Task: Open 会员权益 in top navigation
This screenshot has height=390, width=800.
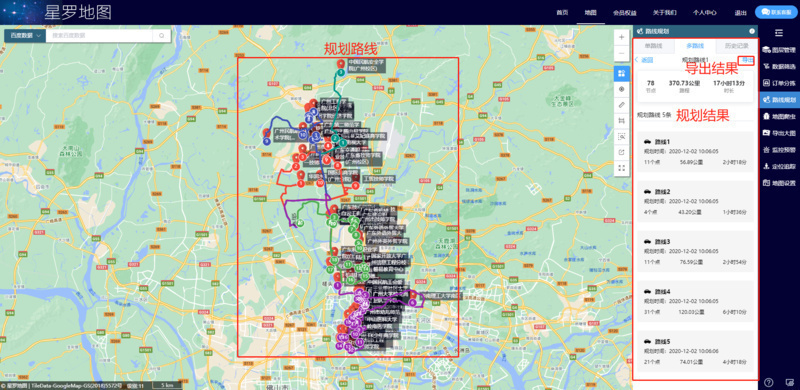Action: (x=623, y=13)
